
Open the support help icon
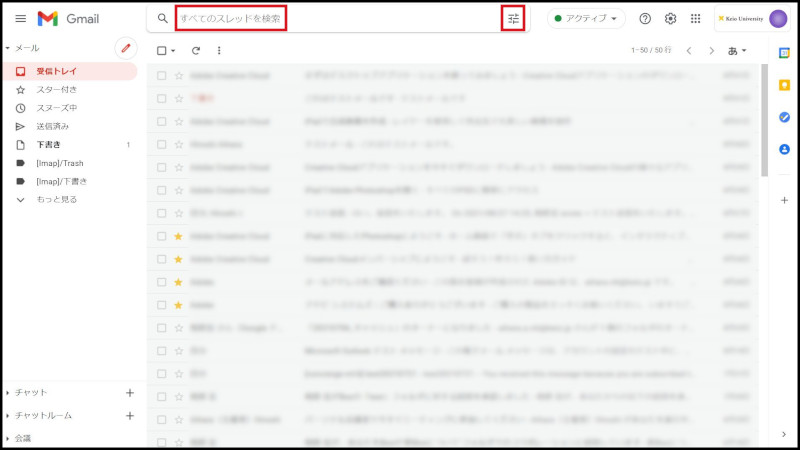[x=645, y=19]
